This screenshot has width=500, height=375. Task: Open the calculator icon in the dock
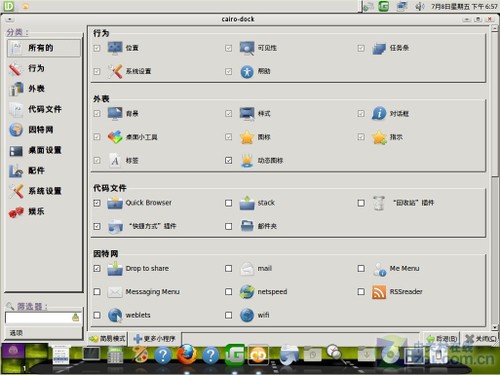pos(115,355)
